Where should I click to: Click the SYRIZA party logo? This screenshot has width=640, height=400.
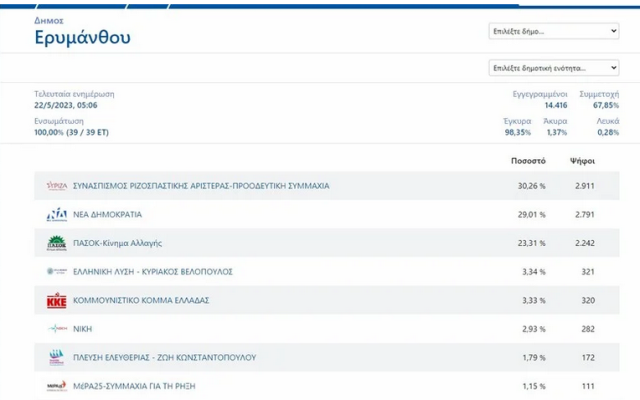pyautogui.click(x=57, y=186)
